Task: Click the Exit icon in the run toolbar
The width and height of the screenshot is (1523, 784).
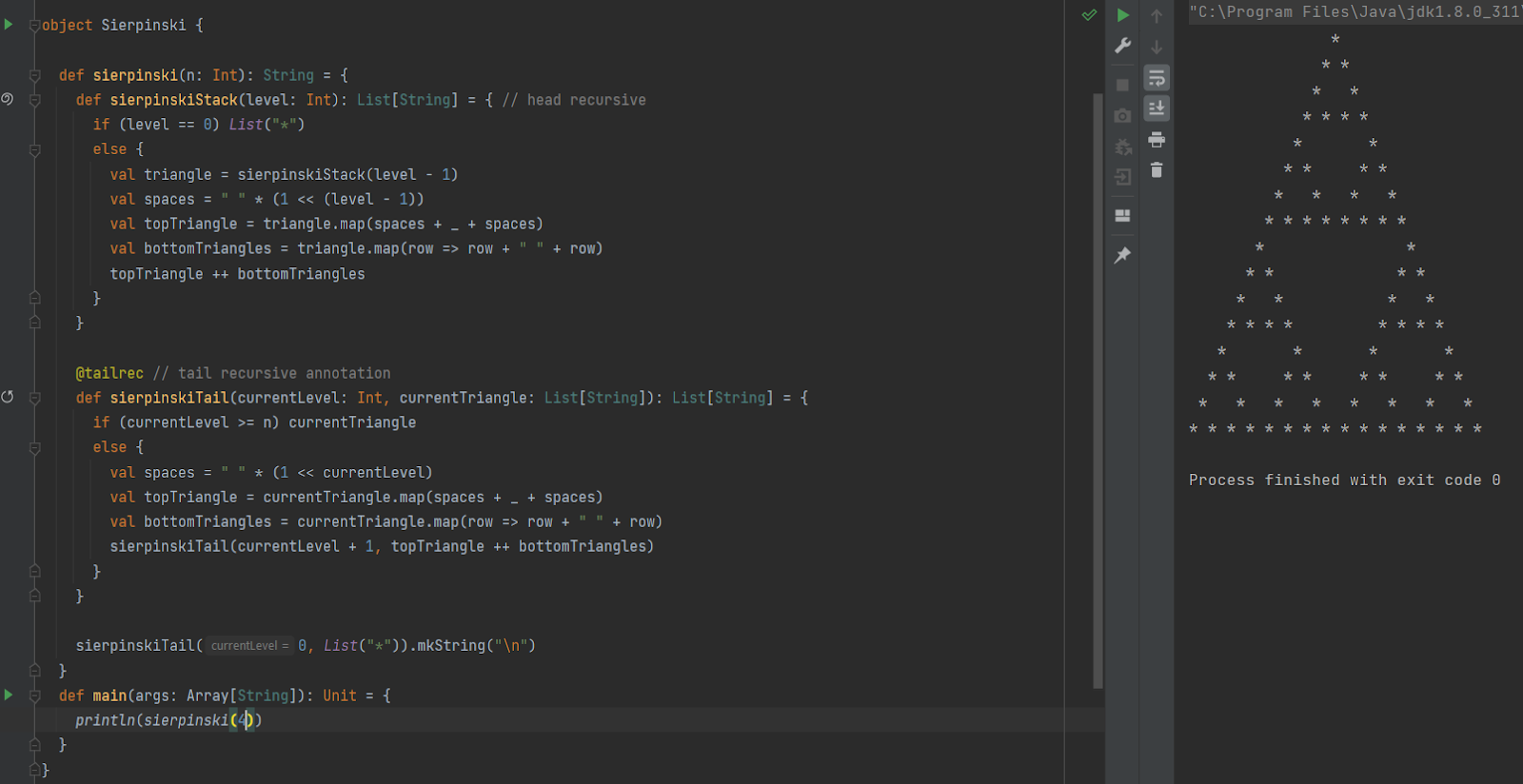Action: pyautogui.click(x=1123, y=177)
